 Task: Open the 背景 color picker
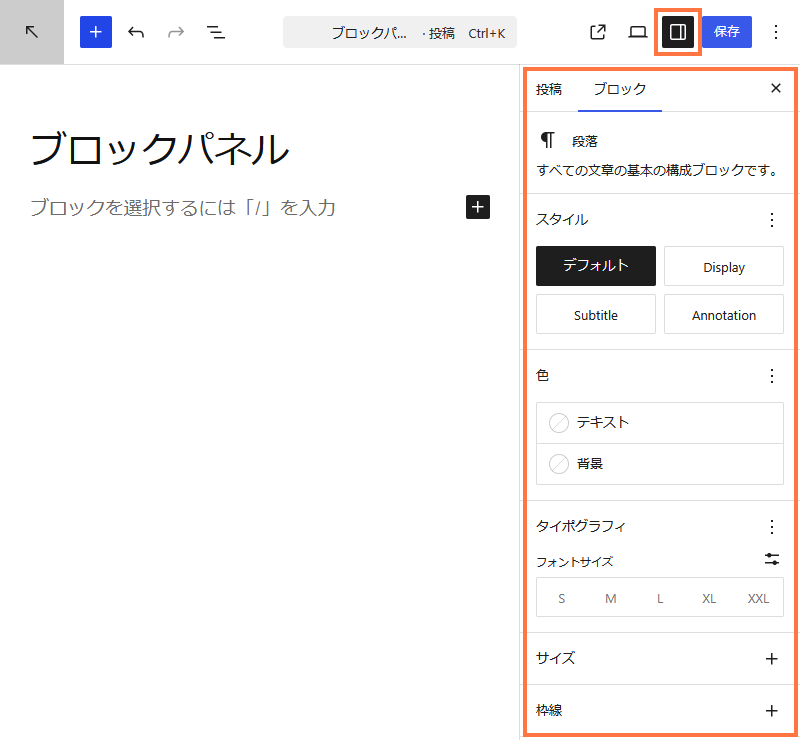(x=660, y=464)
